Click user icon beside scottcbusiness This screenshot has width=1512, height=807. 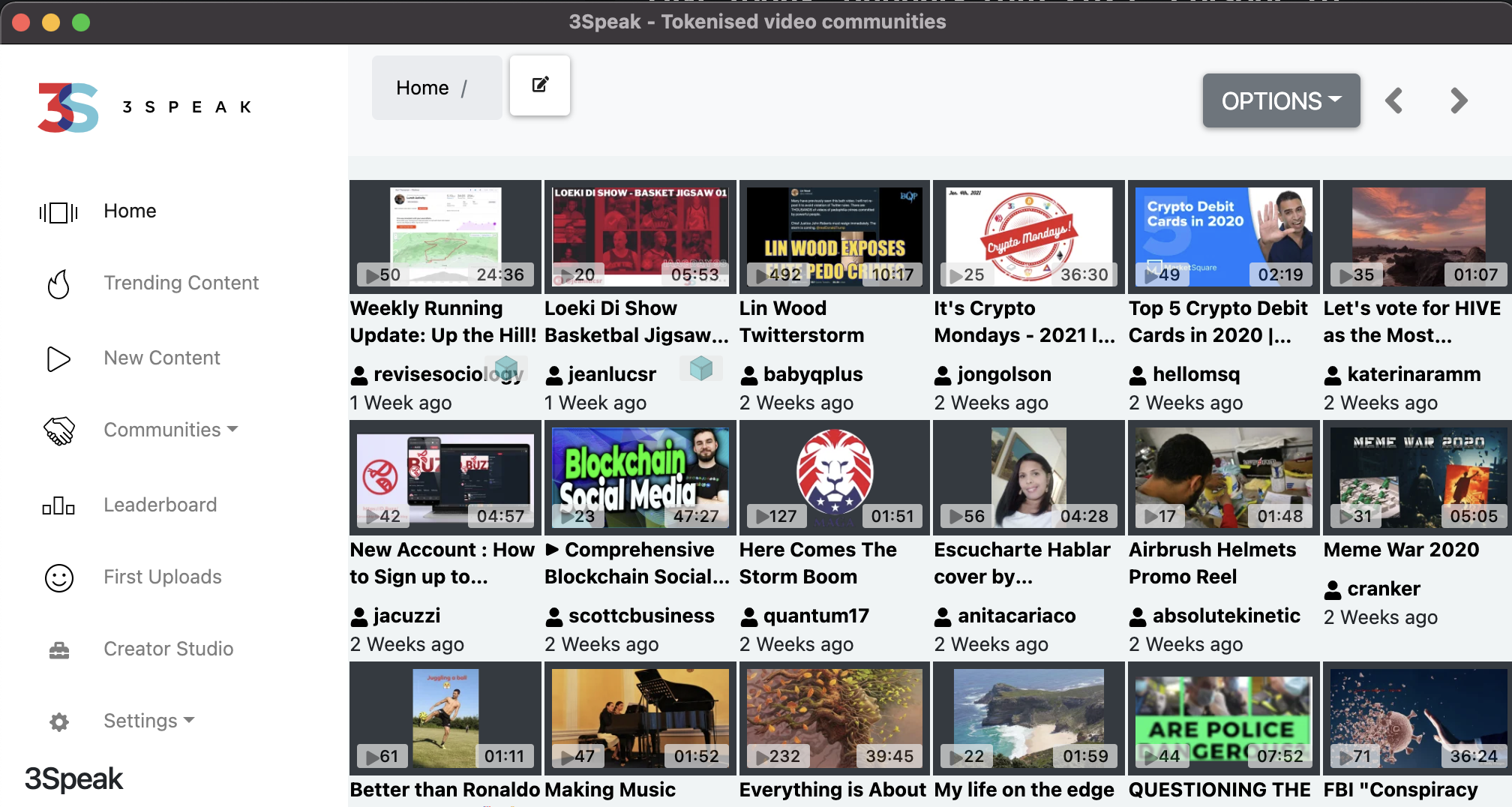tap(553, 616)
